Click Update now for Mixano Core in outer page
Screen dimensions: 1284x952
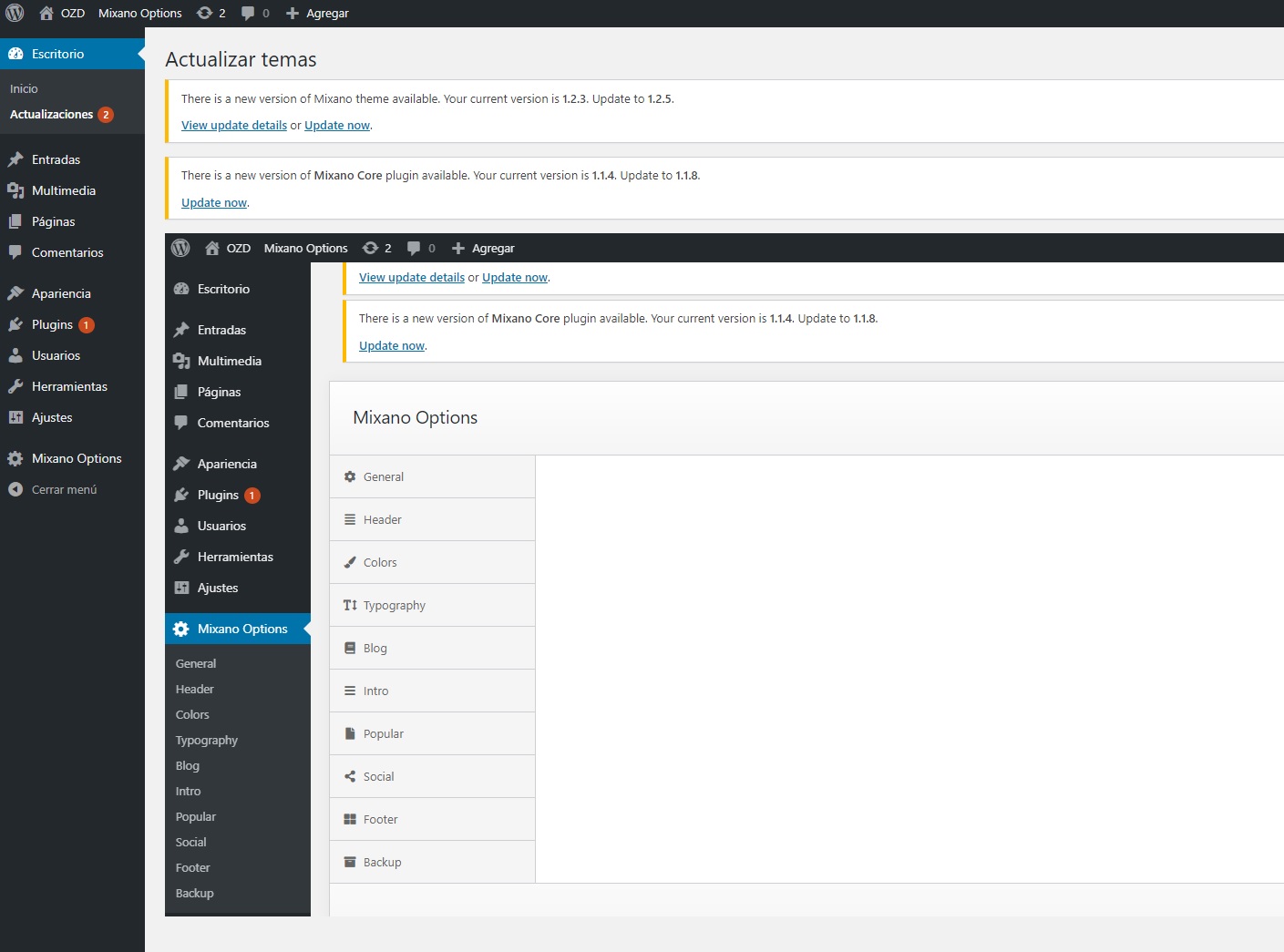click(214, 203)
